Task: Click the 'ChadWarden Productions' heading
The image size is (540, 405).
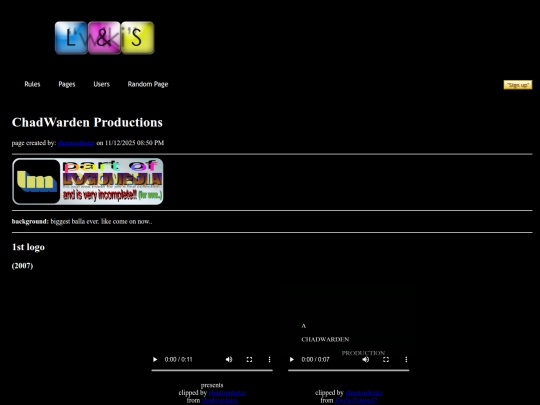Action: [87, 122]
